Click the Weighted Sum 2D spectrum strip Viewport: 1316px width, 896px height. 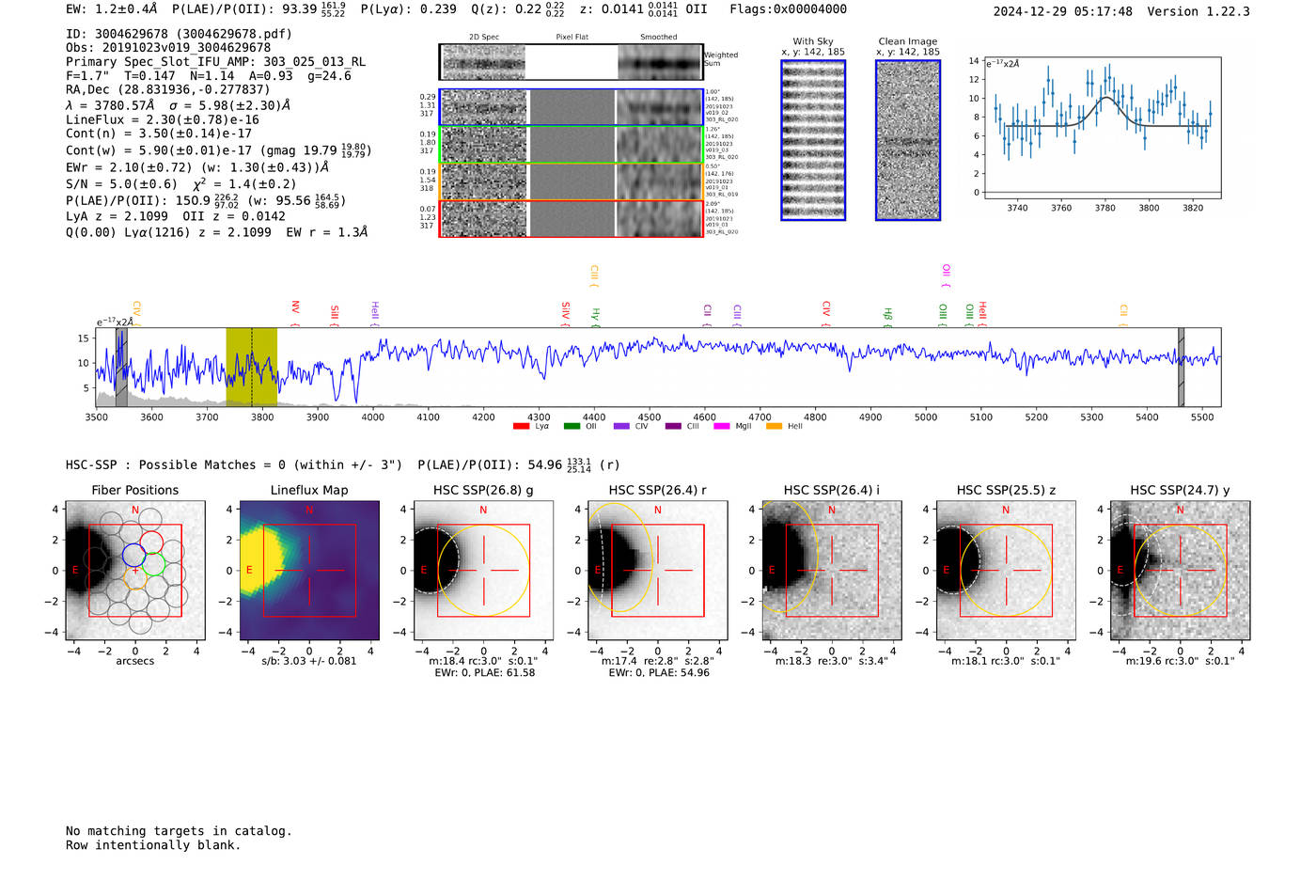[572, 62]
